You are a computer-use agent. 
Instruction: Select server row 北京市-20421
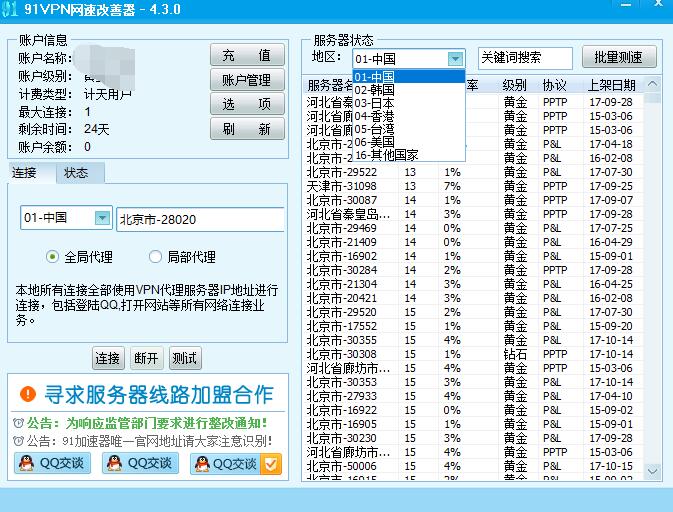click(474, 298)
